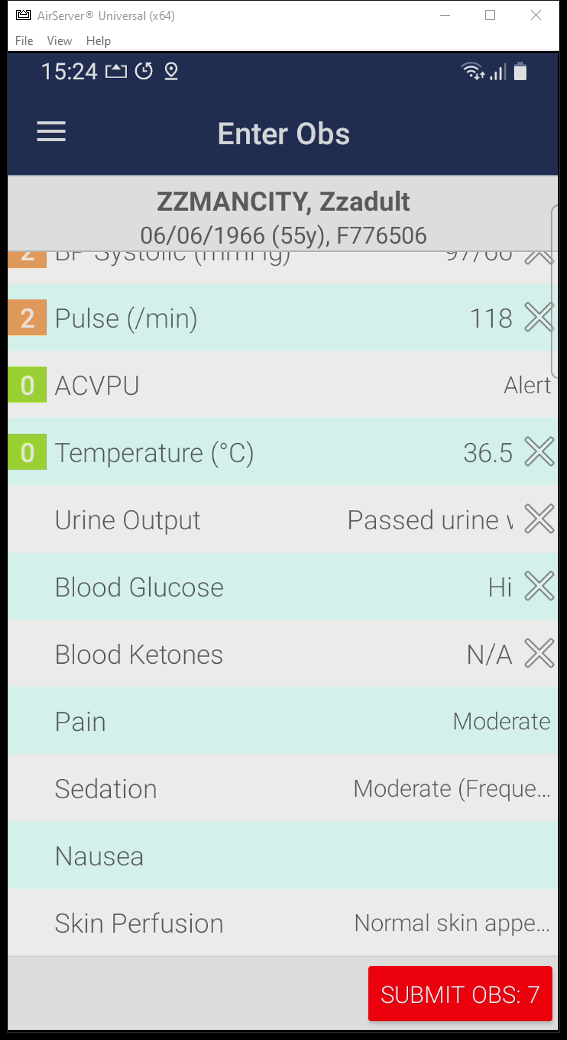567x1040 pixels.
Task: Open the Help menu
Action: pos(98,40)
